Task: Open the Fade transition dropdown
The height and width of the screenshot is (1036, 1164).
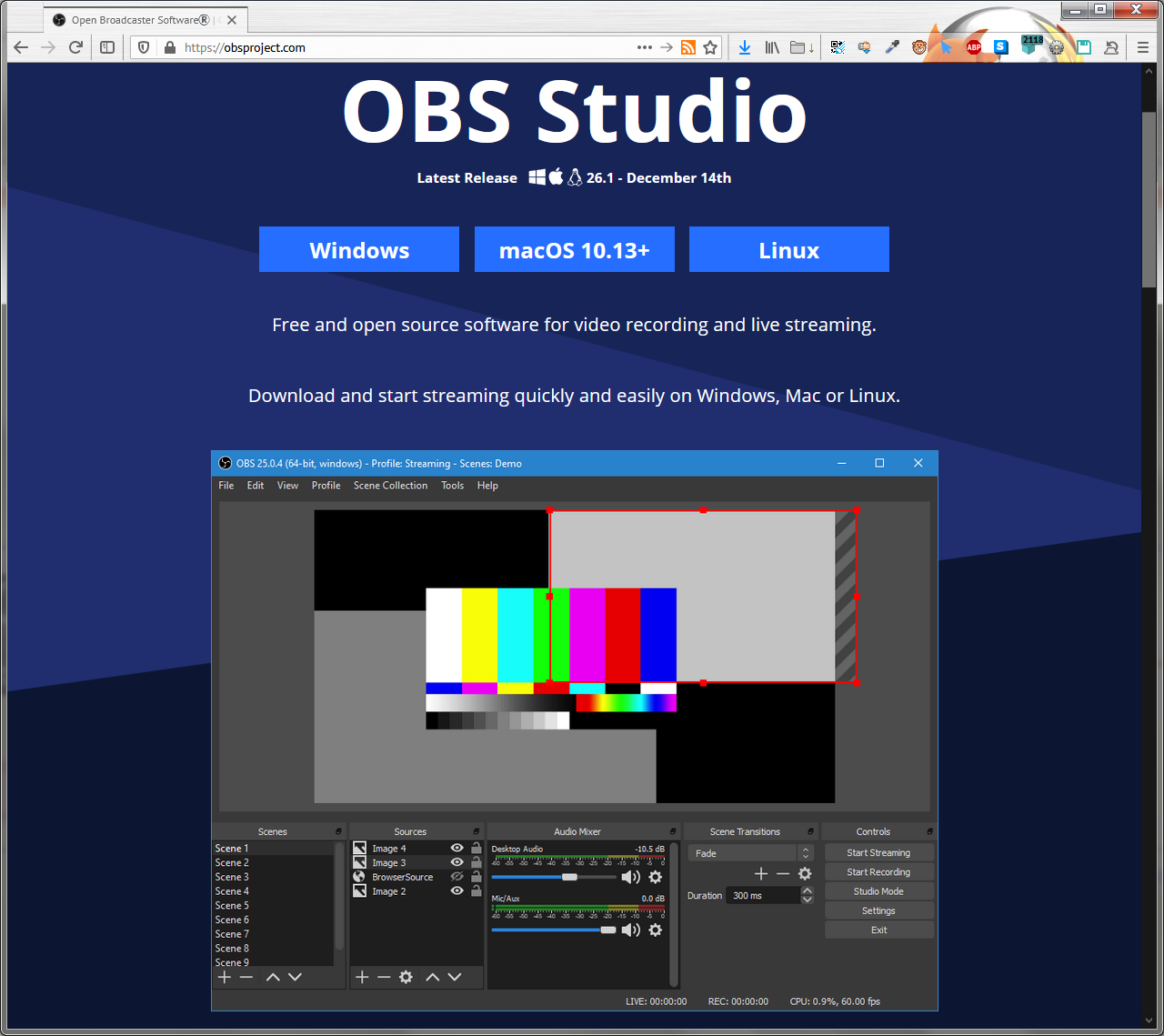Action: click(x=751, y=853)
